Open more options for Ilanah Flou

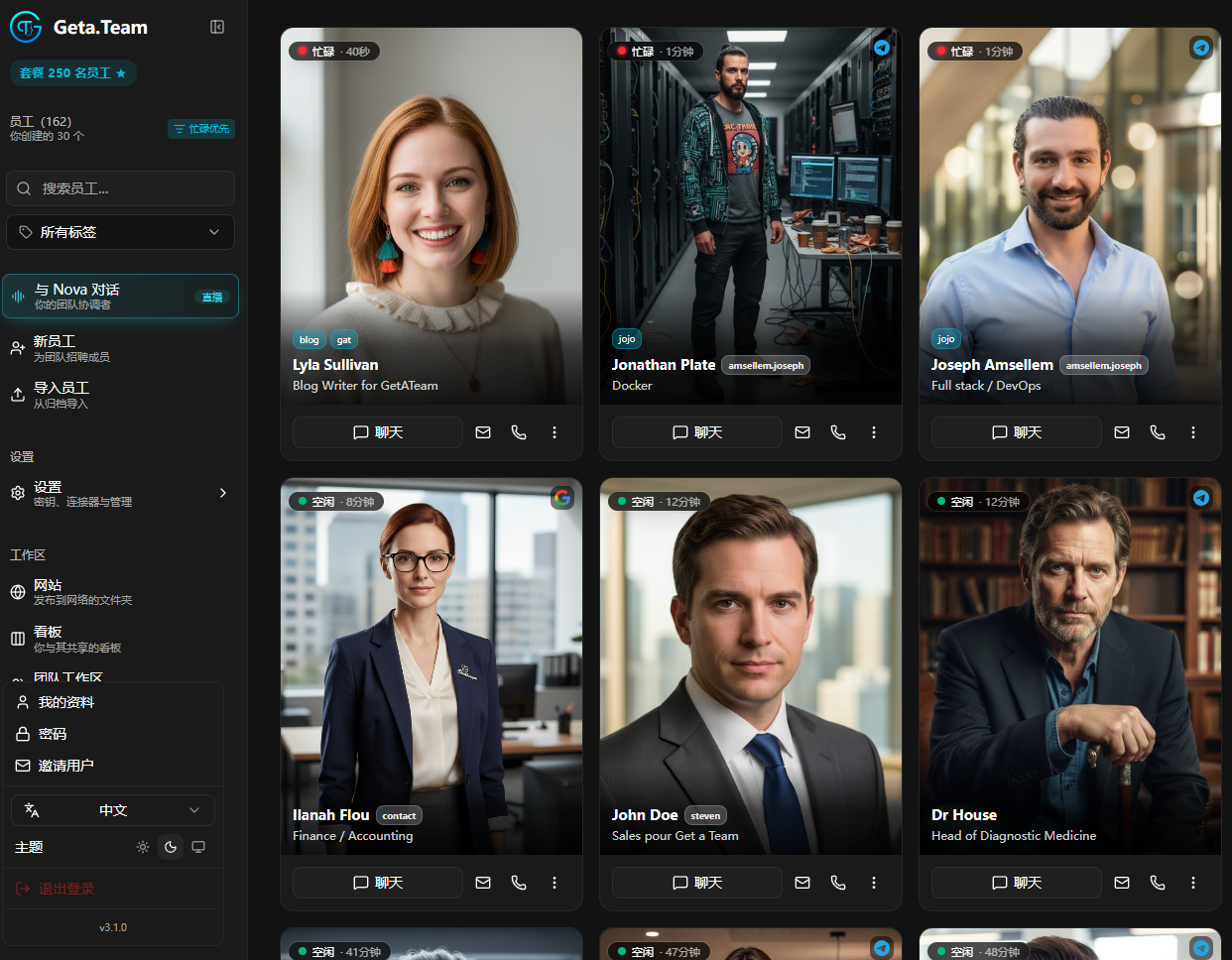coord(554,883)
